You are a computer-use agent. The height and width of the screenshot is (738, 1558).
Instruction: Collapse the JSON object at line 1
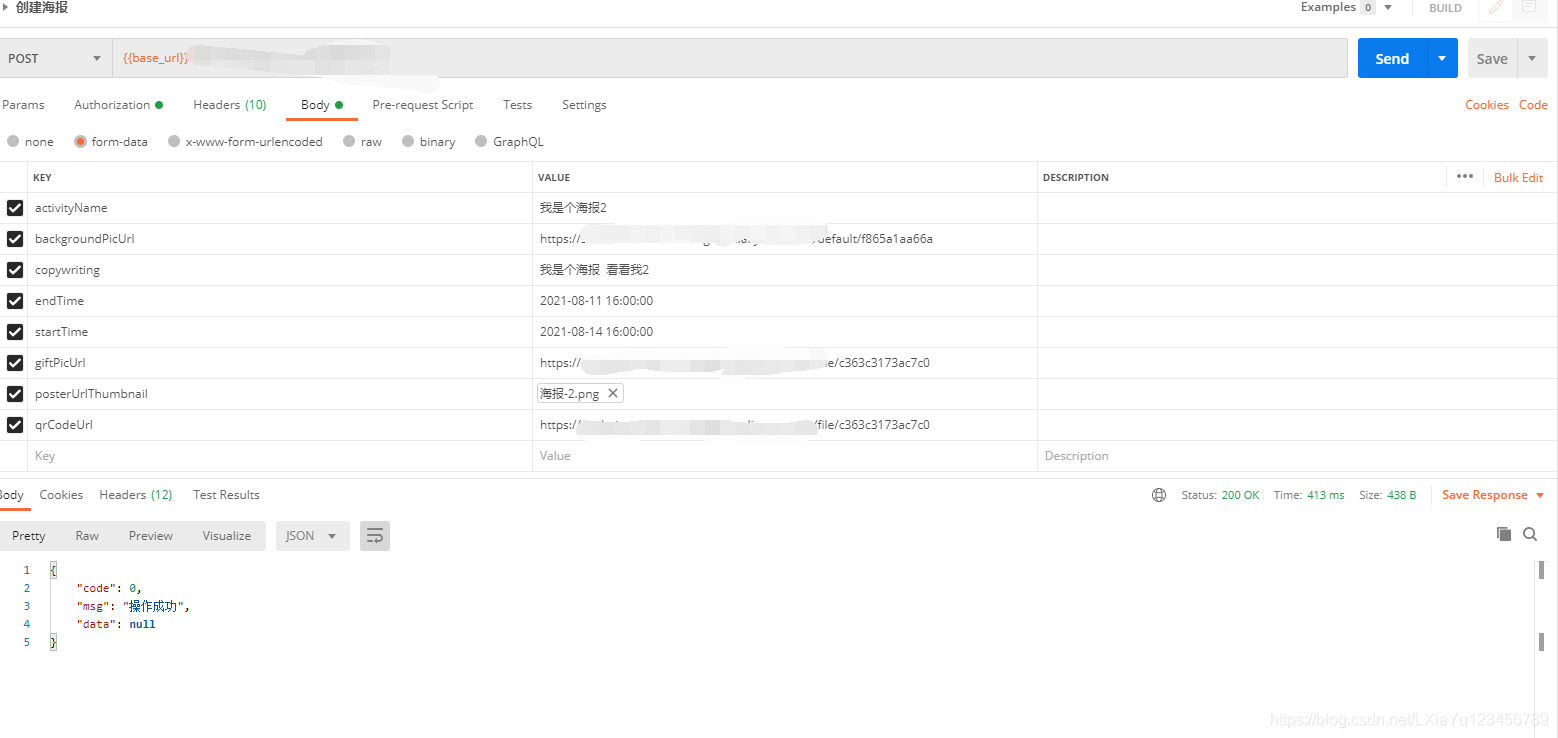[x=53, y=570]
